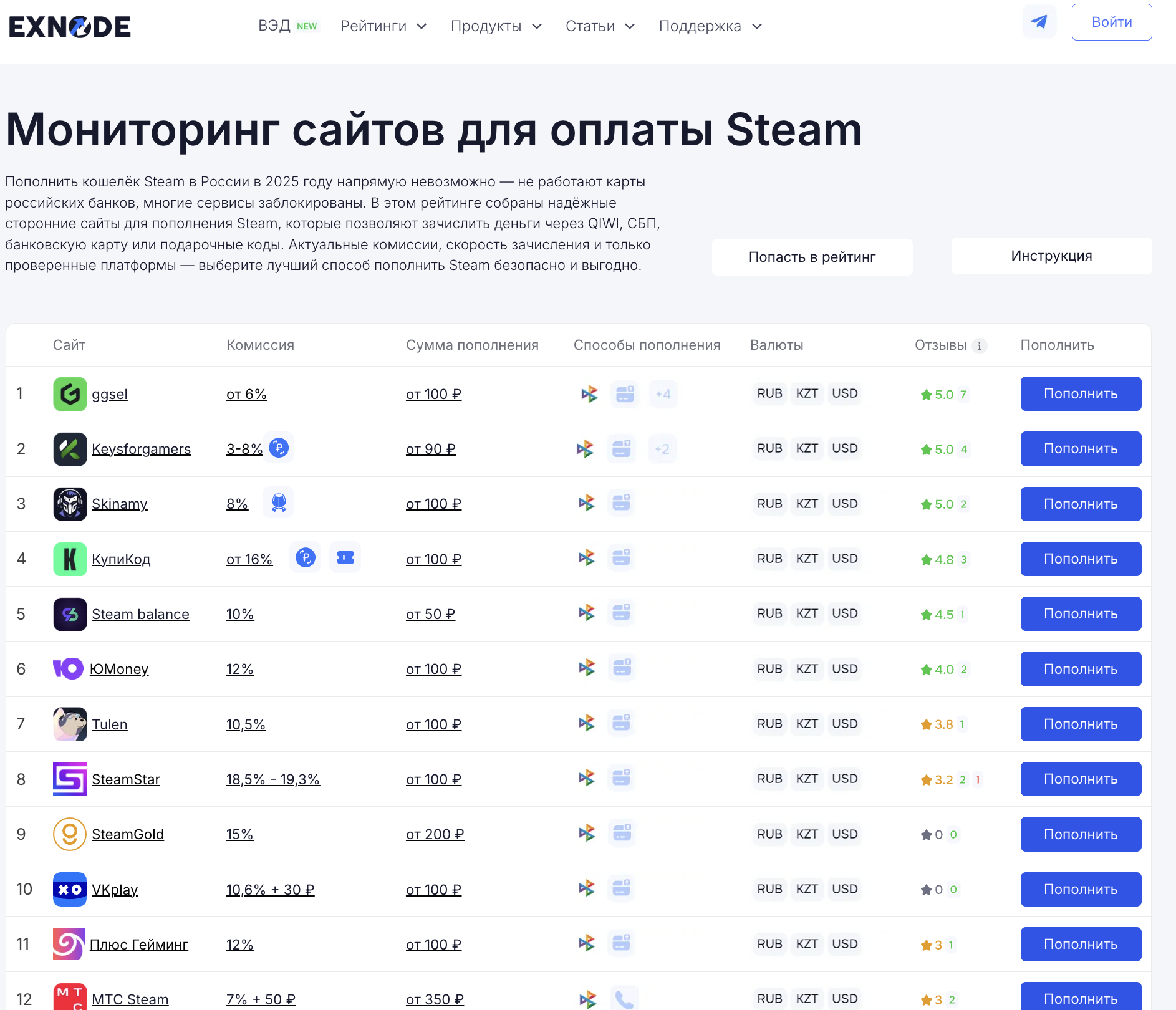The width and height of the screenshot is (1176, 1010).
Task: Click the SBP payment icon for Steam balance
Action: 587,613
